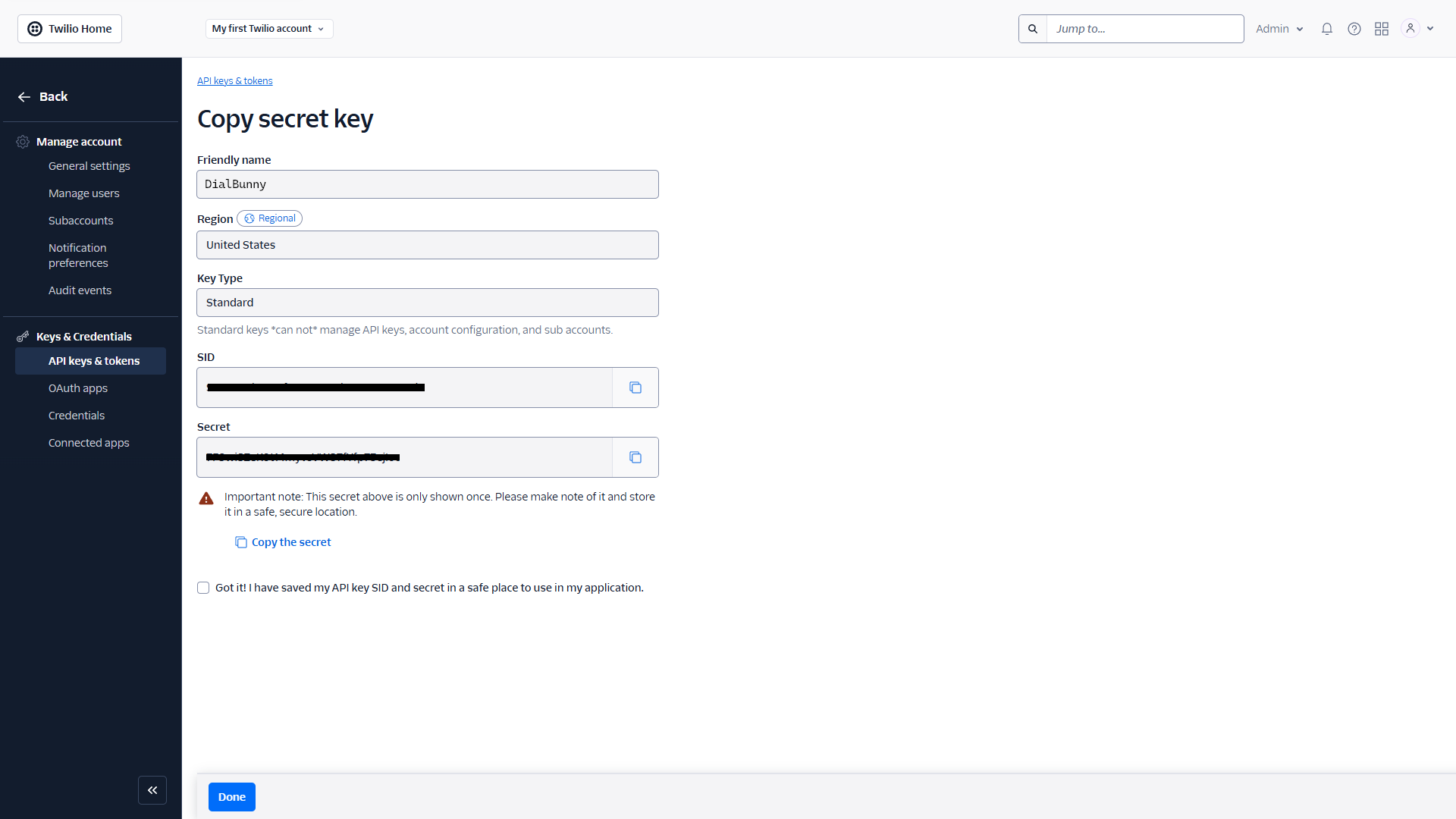Open the notifications bell icon
This screenshot has width=1456, height=819.
(x=1326, y=28)
